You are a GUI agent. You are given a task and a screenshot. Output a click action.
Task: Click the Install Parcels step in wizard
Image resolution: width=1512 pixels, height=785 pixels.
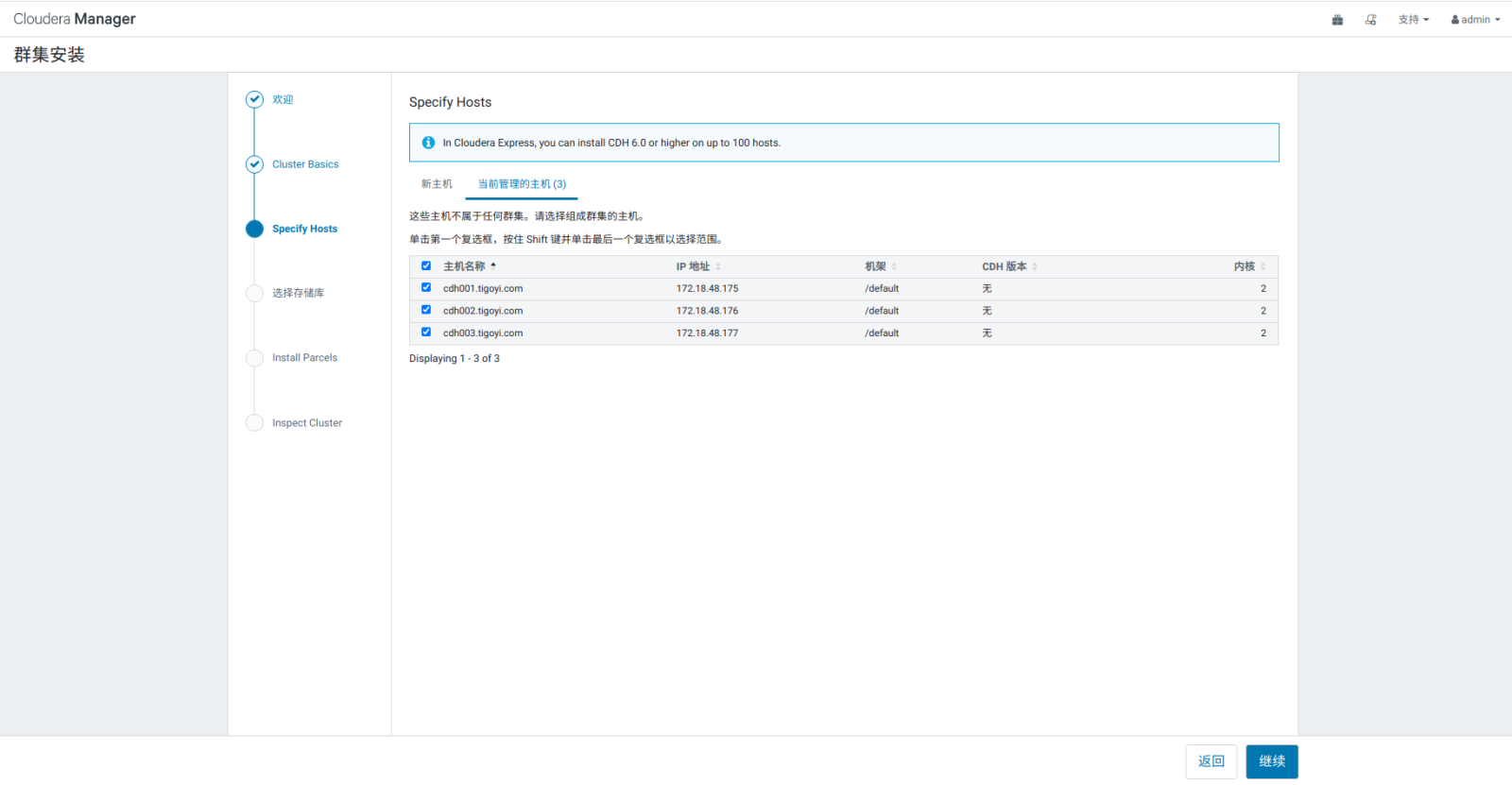tap(304, 358)
